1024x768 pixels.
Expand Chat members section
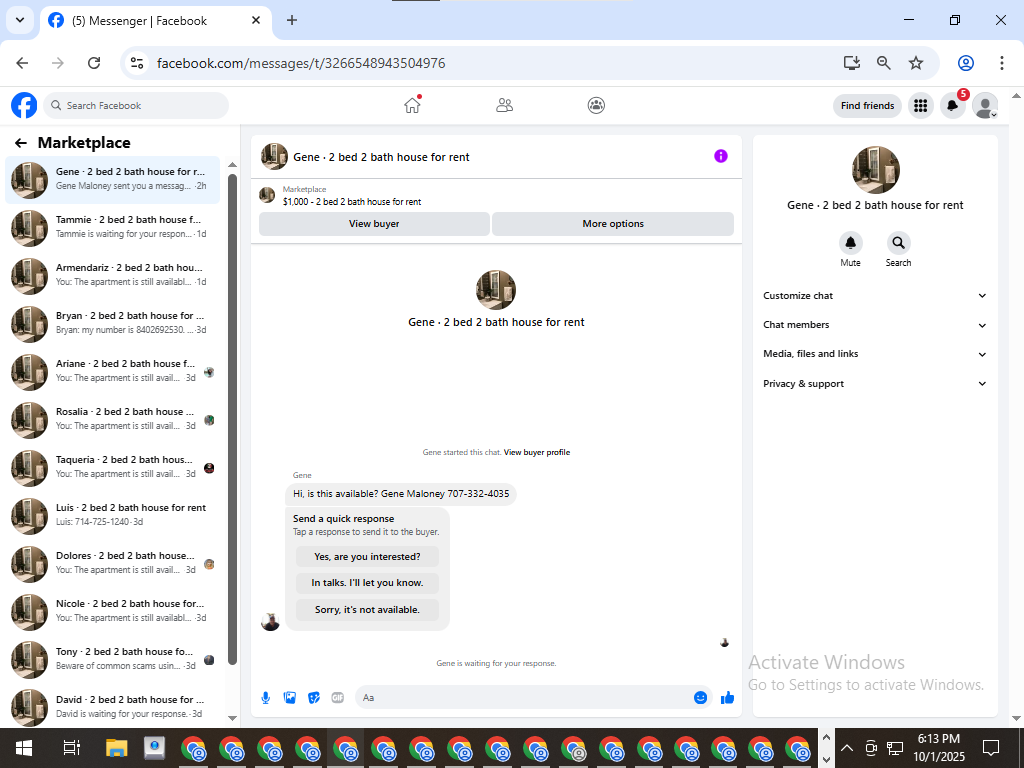875,325
